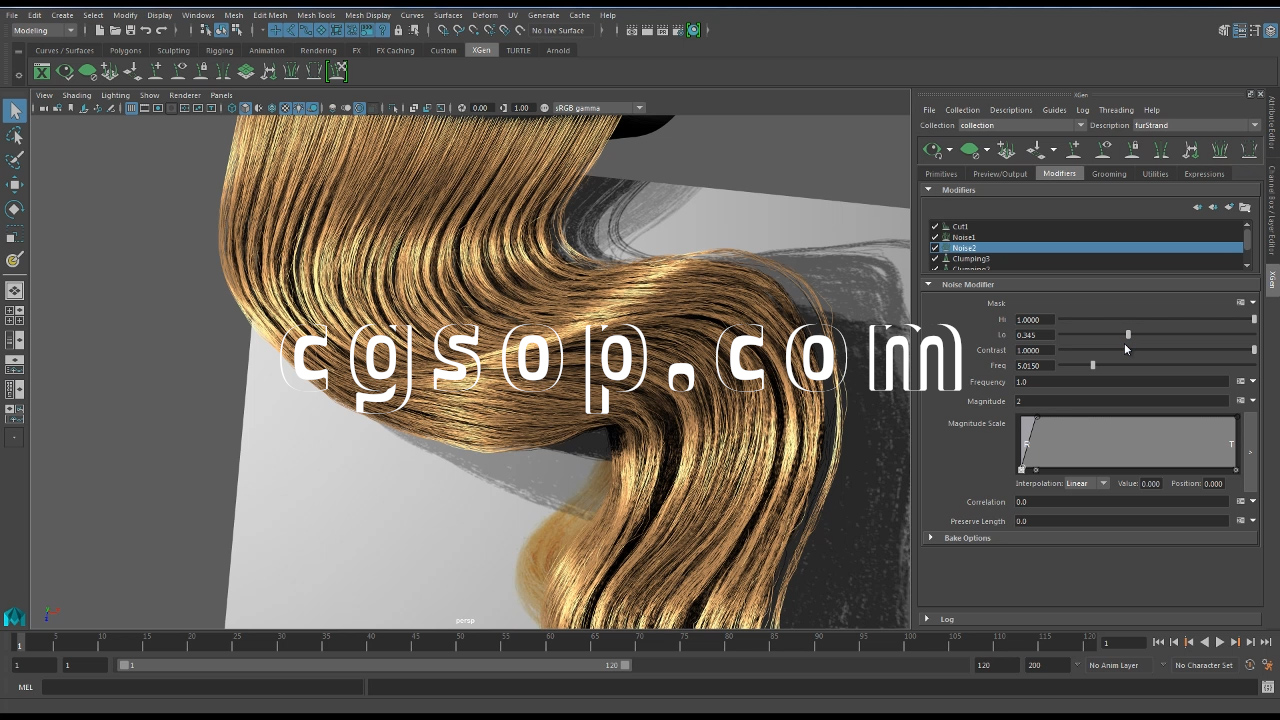This screenshot has width=1280, height=720.
Task: Open the XGen window icon on the shelf
Action: point(42,71)
